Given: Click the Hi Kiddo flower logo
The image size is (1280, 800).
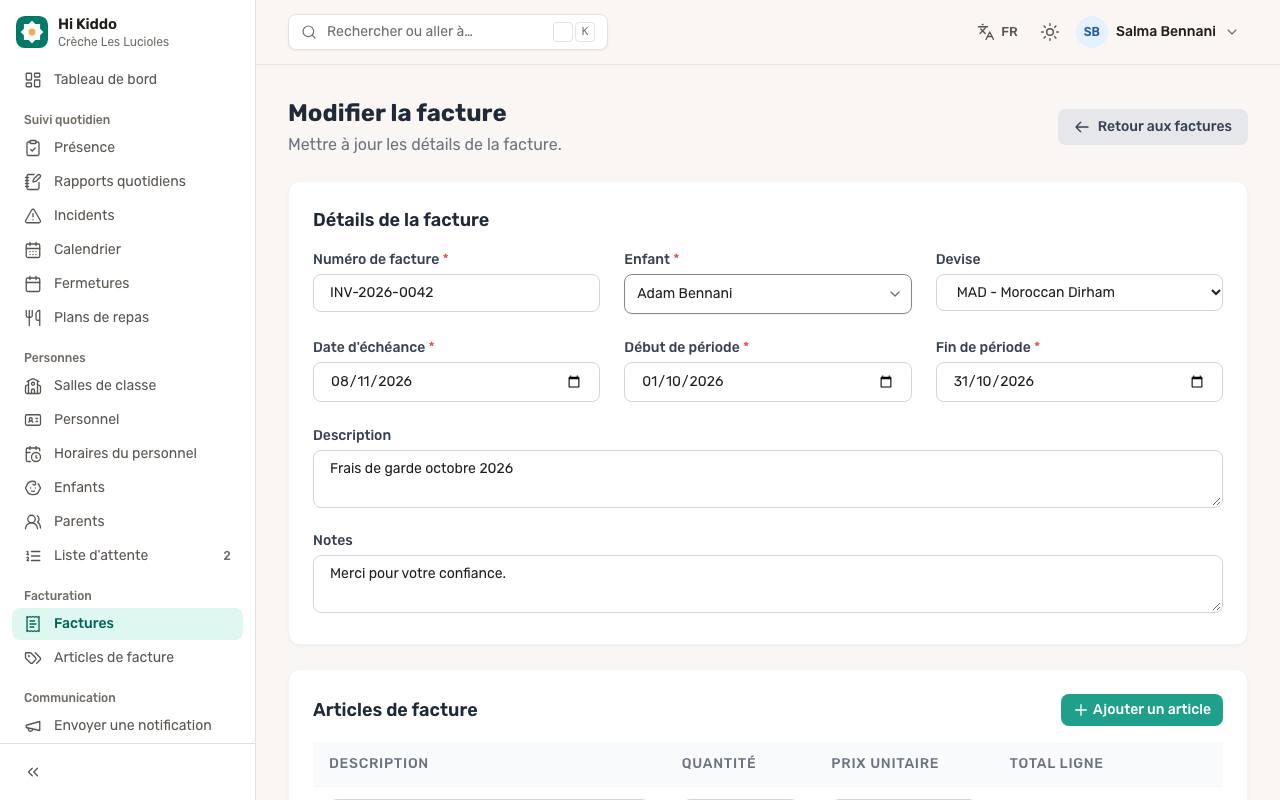Looking at the screenshot, I should pyautogui.click(x=32, y=32).
